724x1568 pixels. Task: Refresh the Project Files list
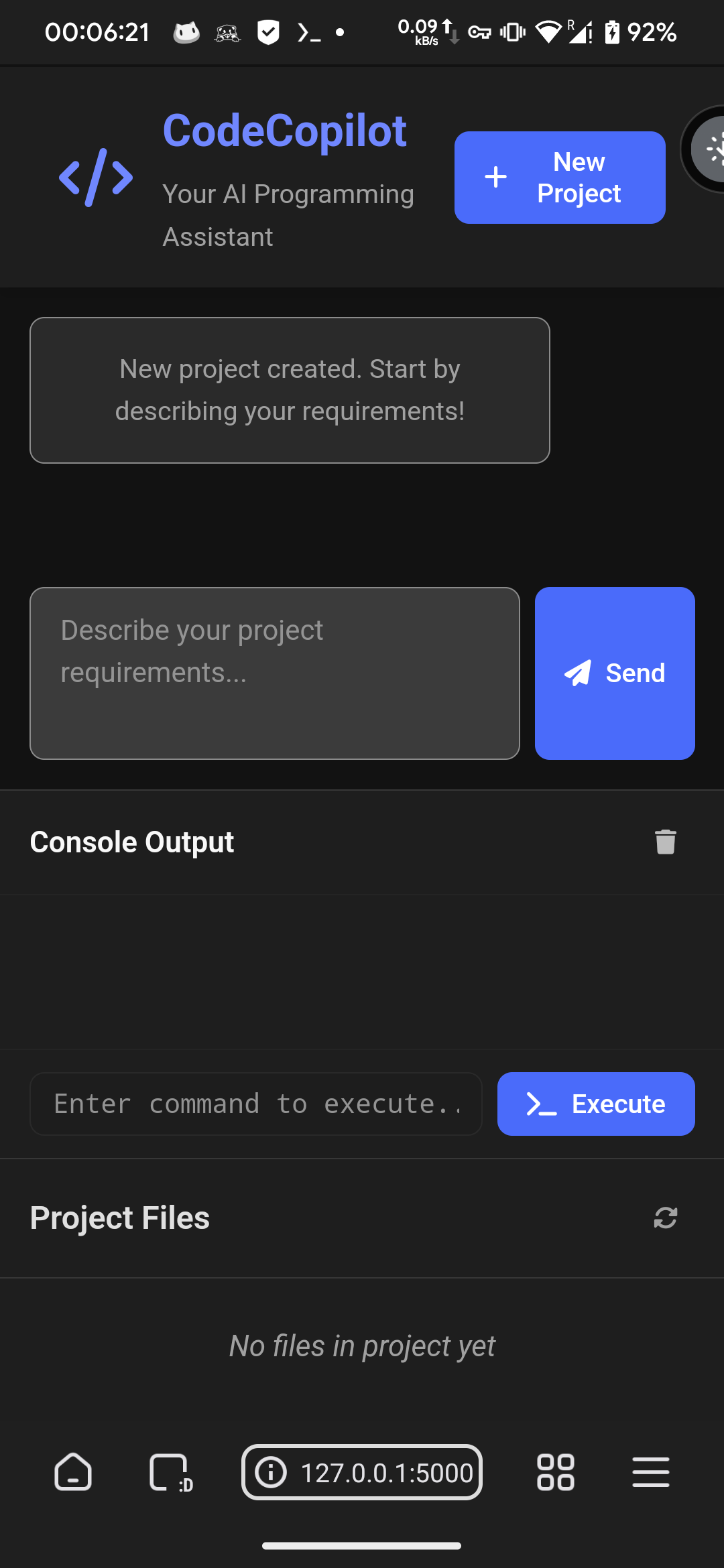pyautogui.click(x=665, y=1218)
